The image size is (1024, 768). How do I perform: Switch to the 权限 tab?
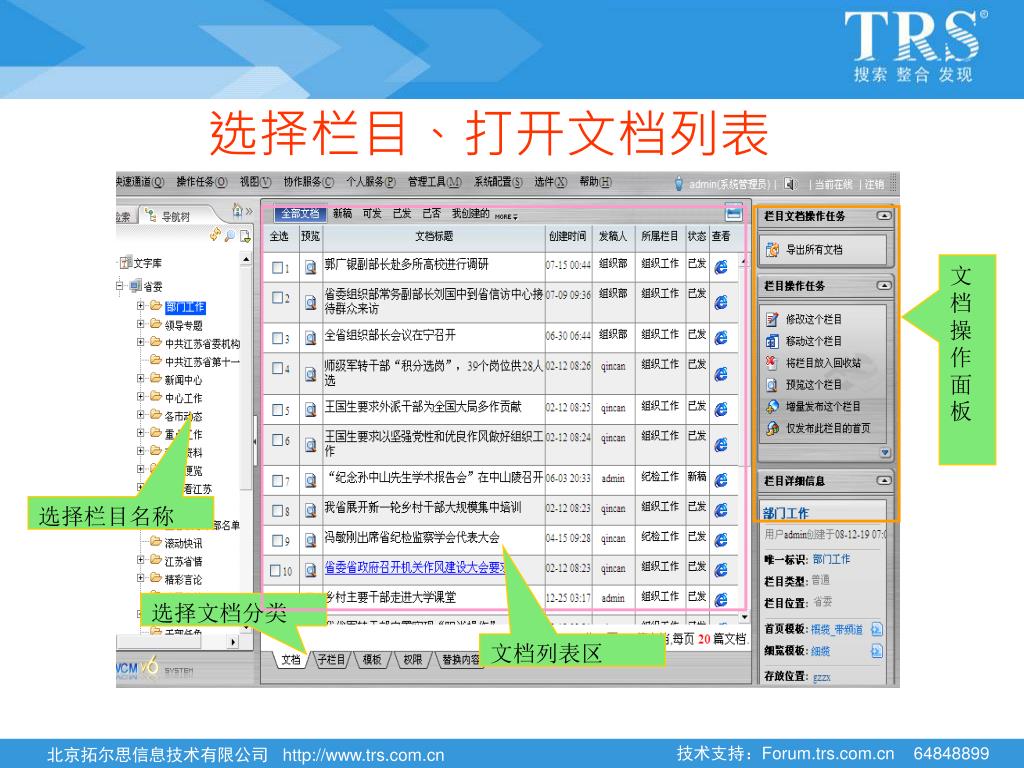point(413,660)
